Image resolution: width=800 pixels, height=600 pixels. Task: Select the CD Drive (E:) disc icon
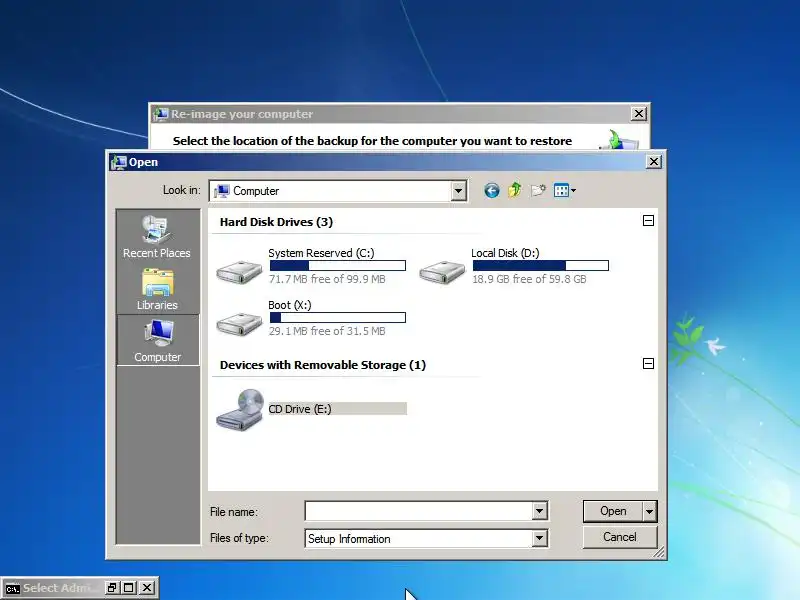(x=240, y=410)
